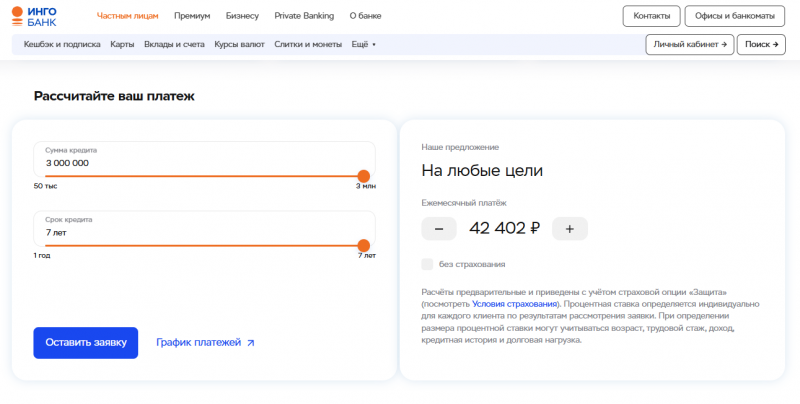The width and height of the screenshot is (800, 404).
Task: Open 'Личный кабинет' login
Action: [690, 45]
